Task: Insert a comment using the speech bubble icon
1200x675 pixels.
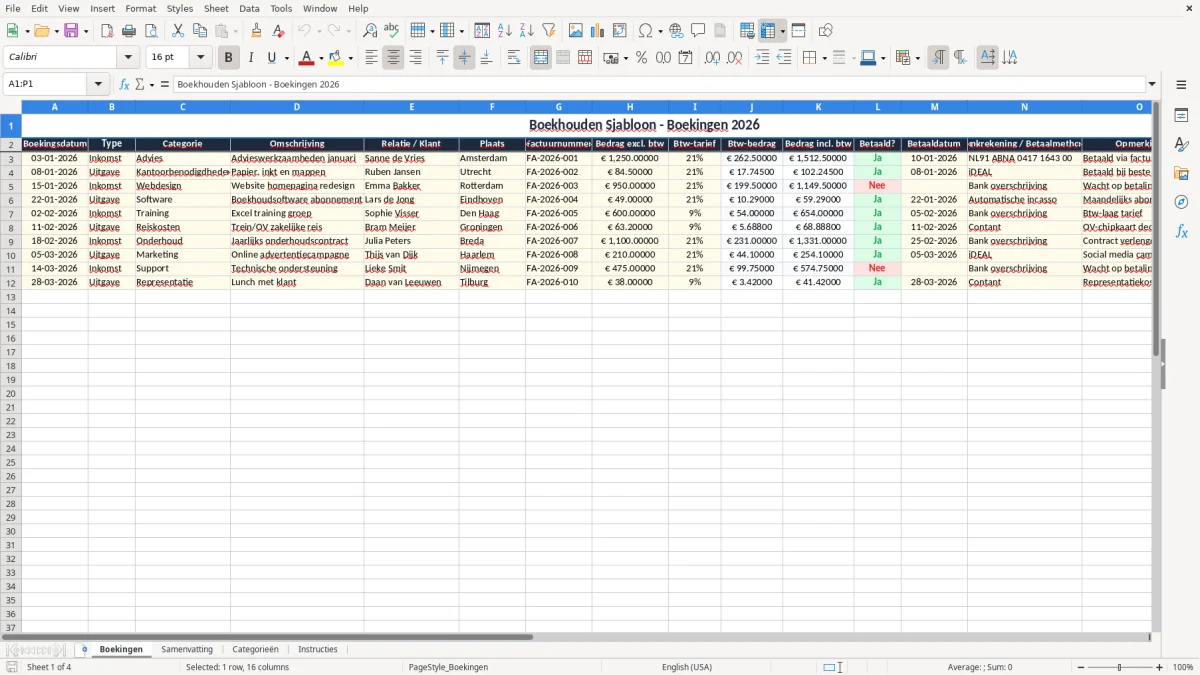Action: [698, 31]
